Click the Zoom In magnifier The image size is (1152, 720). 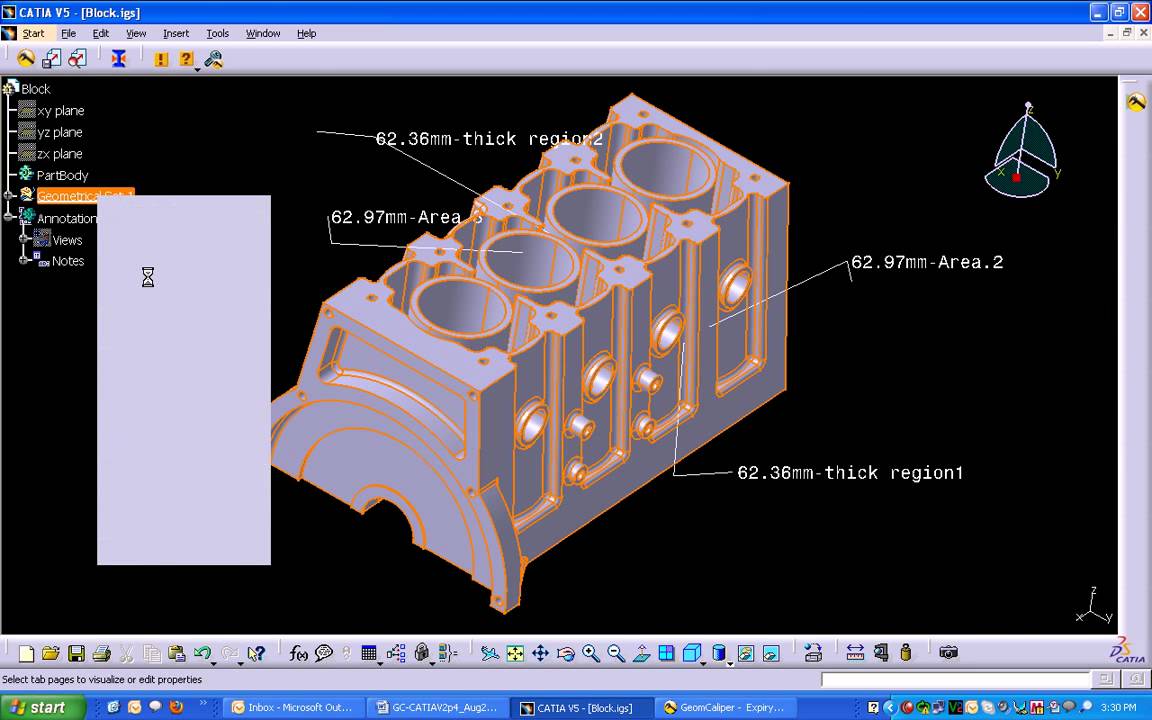(x=591, y=652)
